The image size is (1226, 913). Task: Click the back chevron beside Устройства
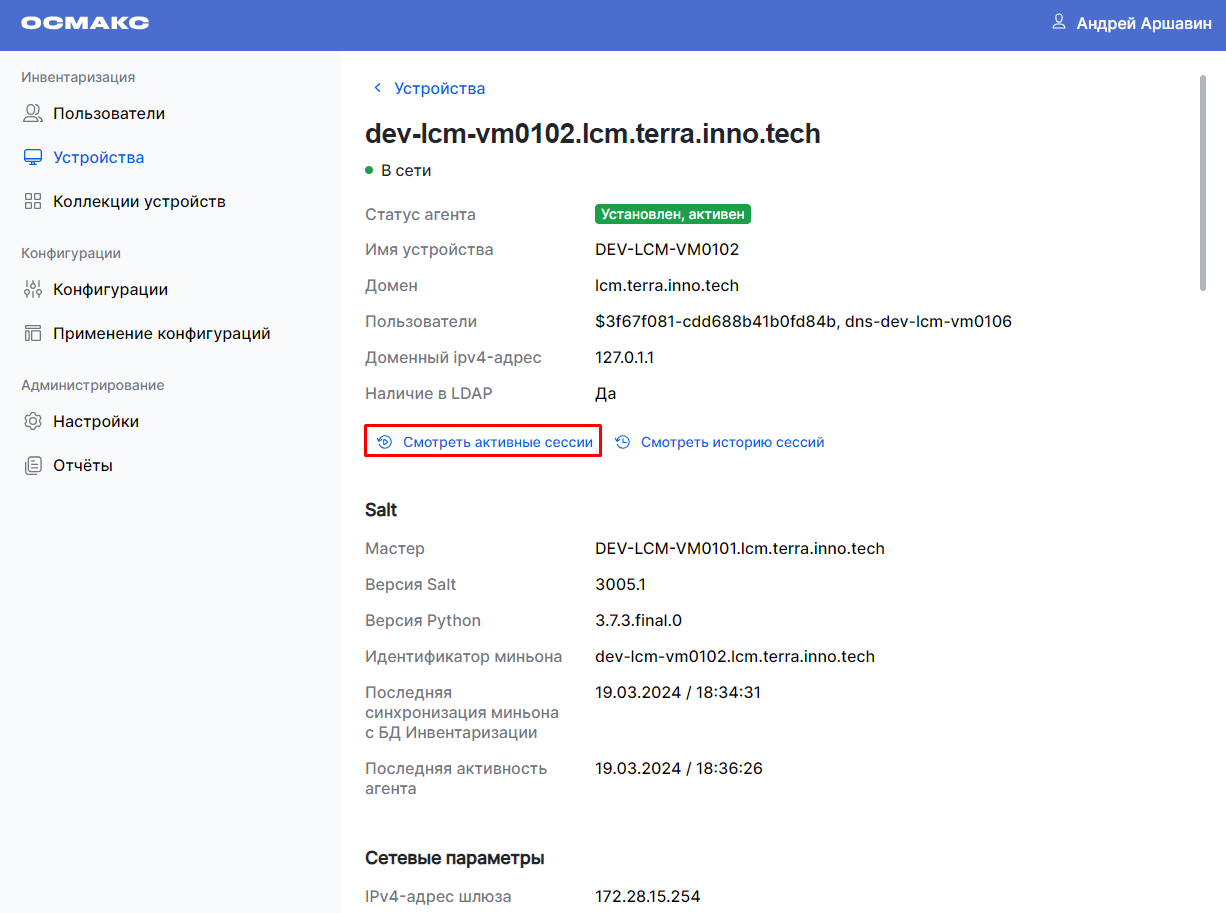click(377, 88)
